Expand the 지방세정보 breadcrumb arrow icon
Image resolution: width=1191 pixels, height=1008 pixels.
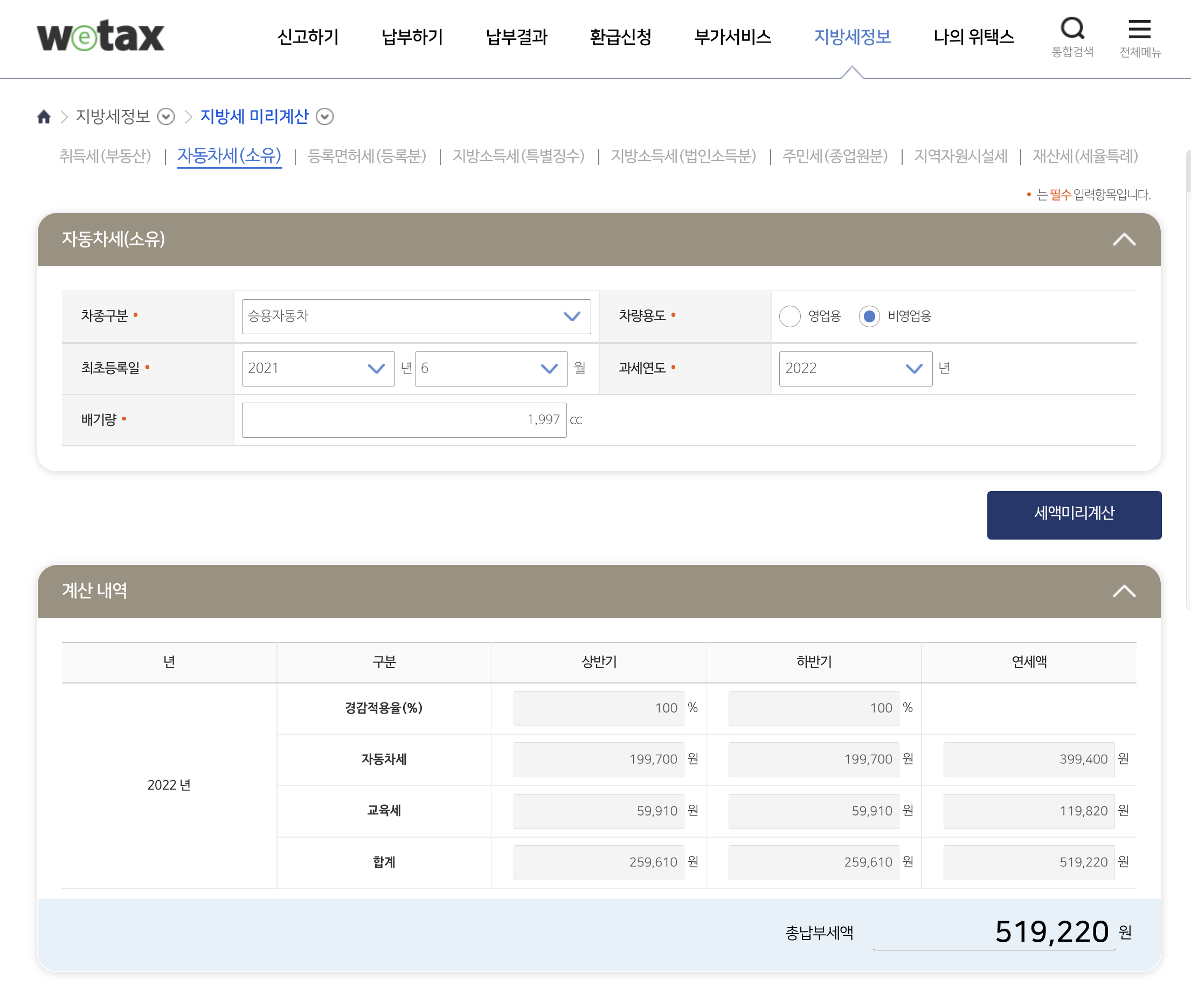[165, 116]
